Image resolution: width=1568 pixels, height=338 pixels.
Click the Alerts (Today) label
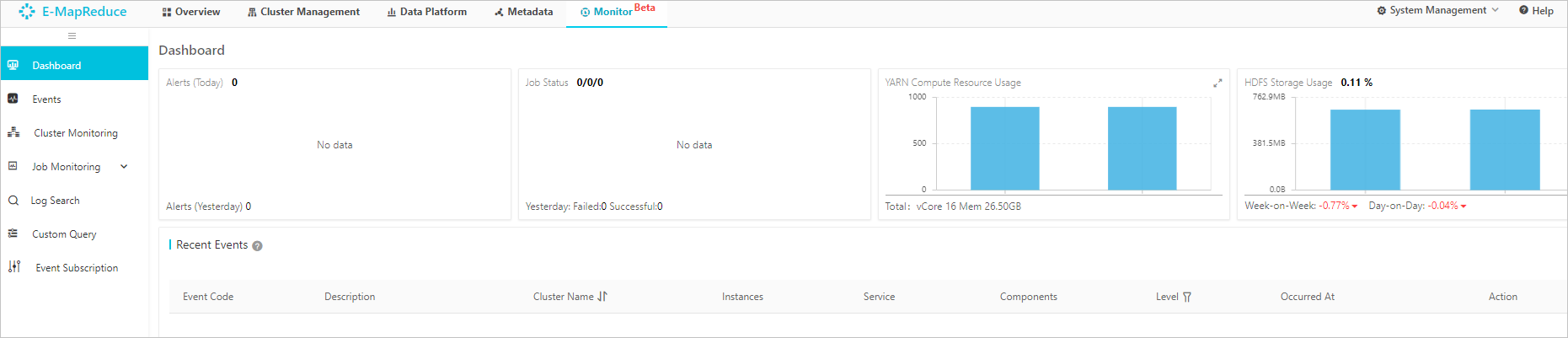(x=195, y=83)
